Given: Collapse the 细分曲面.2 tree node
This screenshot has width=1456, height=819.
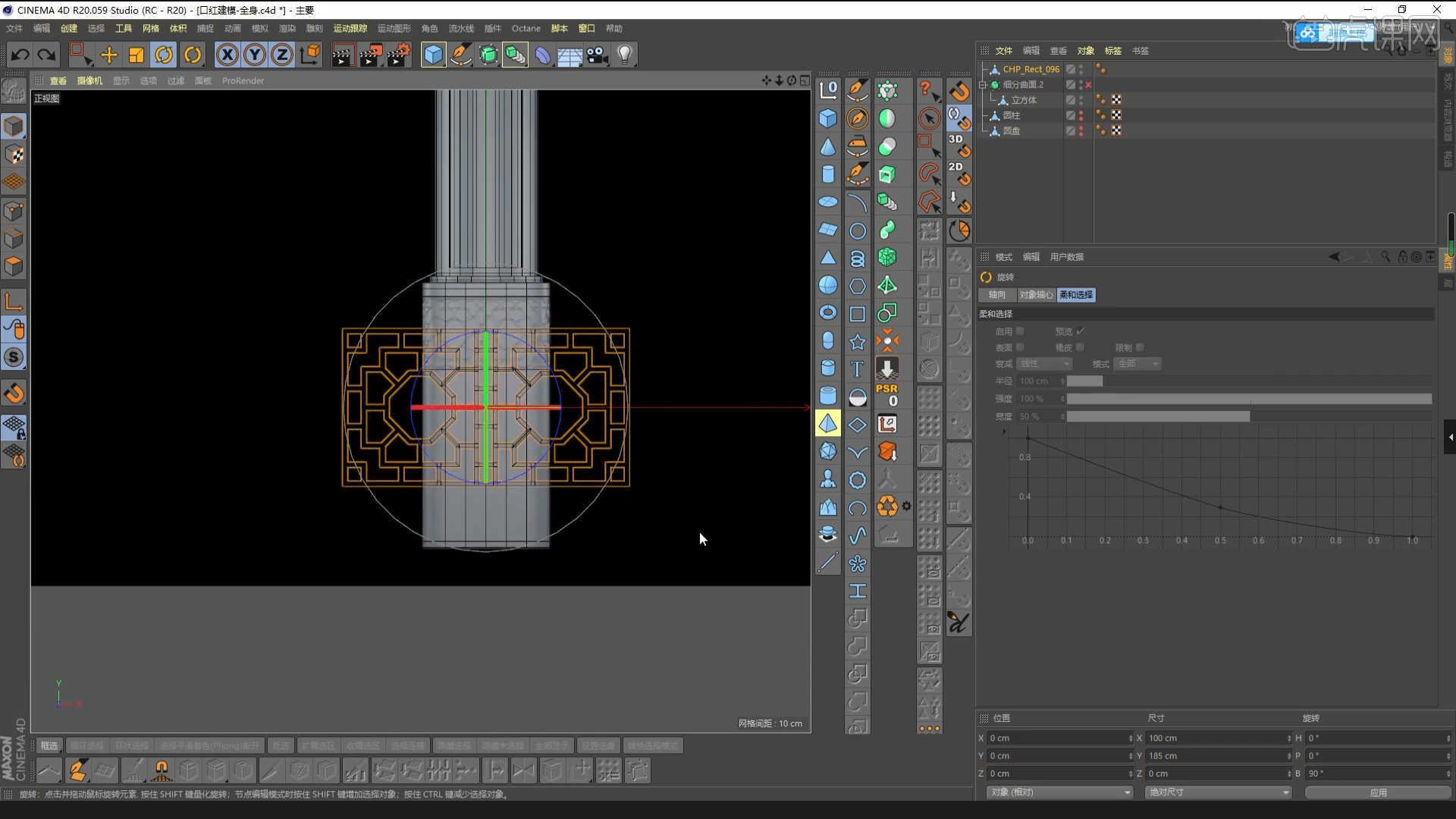Looking at the screenshot, I should point(984,85).
